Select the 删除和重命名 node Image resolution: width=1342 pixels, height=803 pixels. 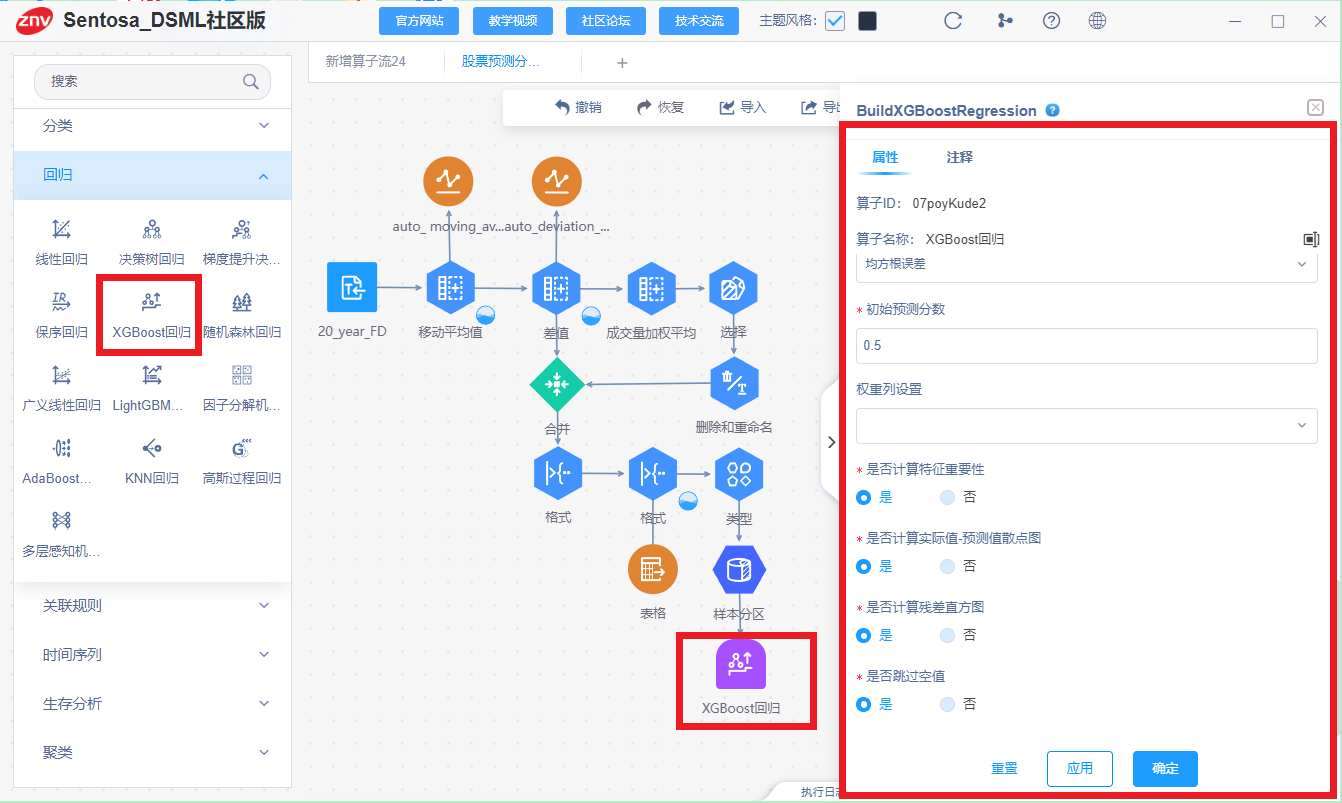click(734, 384)
